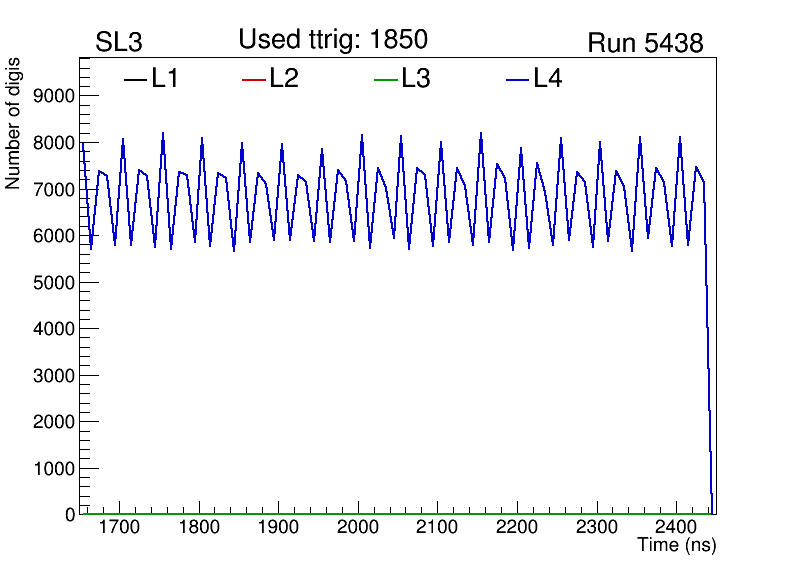Screen dimensions: 796x572
Task: Click the red L2 legend line sample
Action: (254, 80)
